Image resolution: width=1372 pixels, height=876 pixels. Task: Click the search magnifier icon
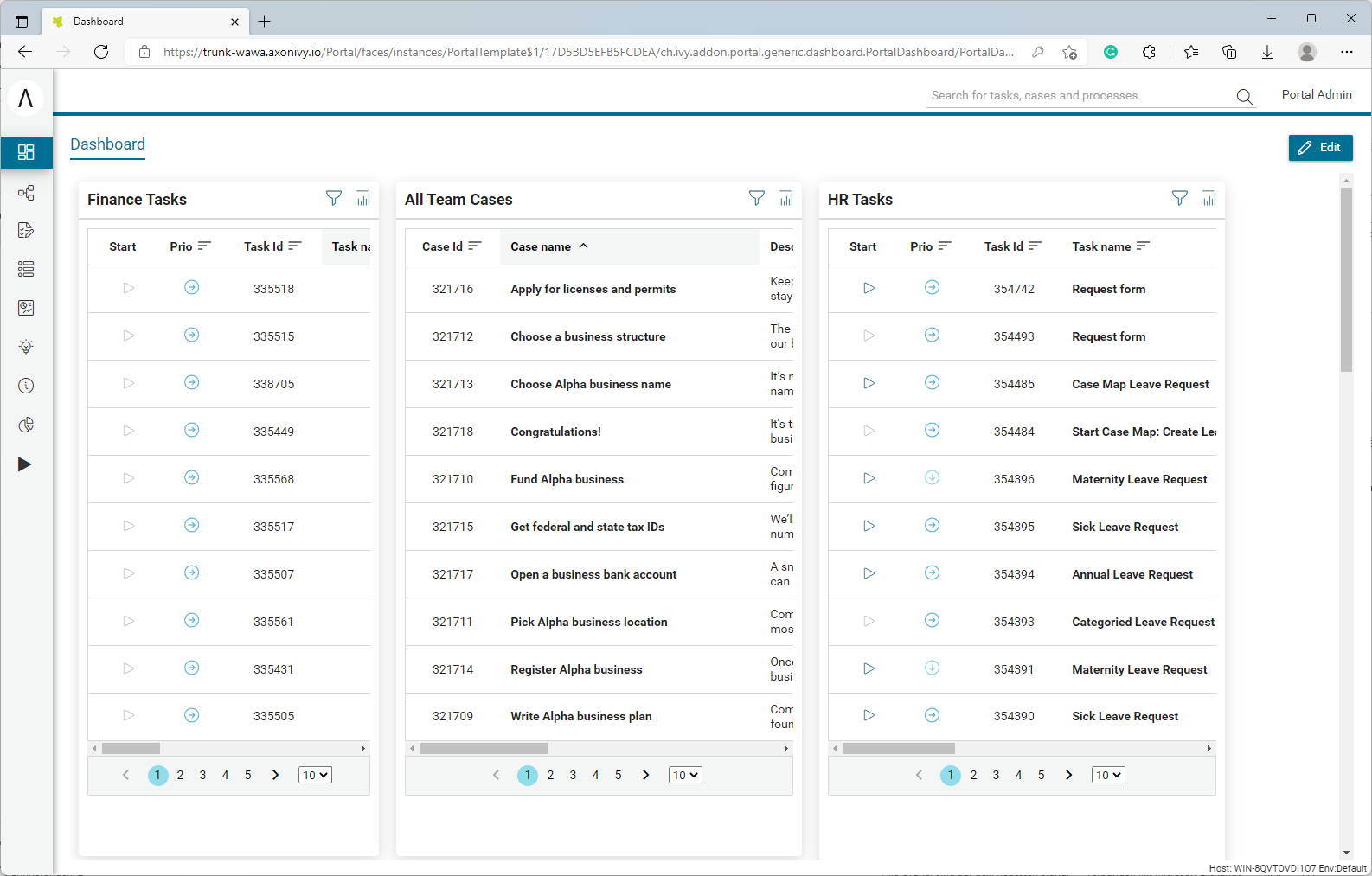[x=1244, y=96]
